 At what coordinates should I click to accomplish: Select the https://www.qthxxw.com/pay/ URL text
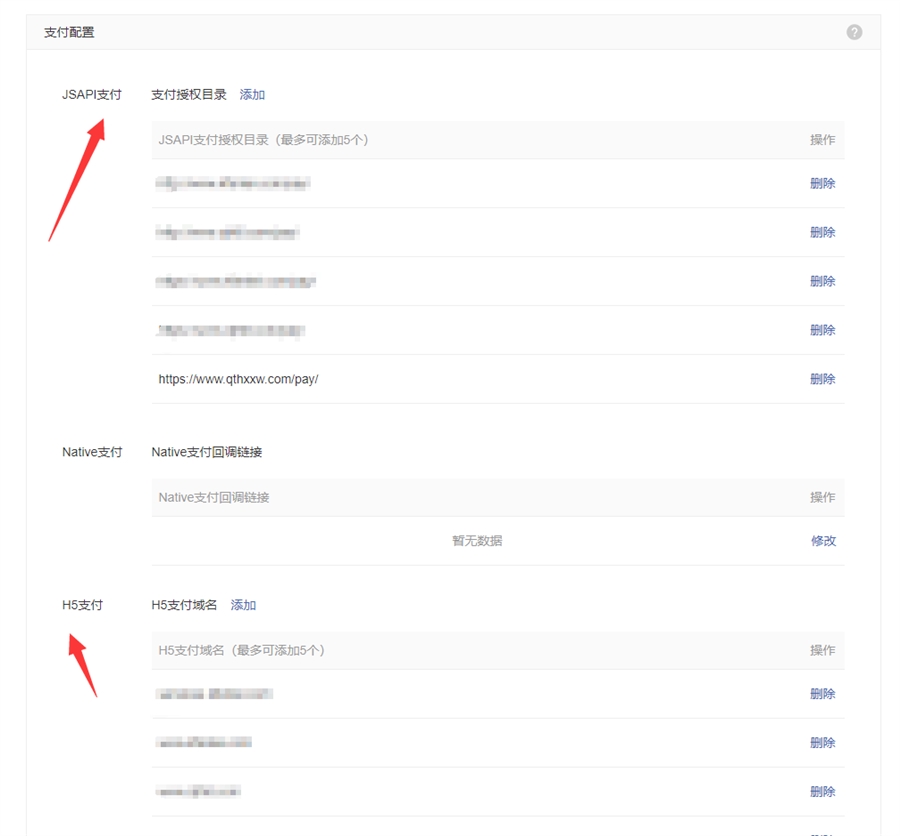[238, 380]
